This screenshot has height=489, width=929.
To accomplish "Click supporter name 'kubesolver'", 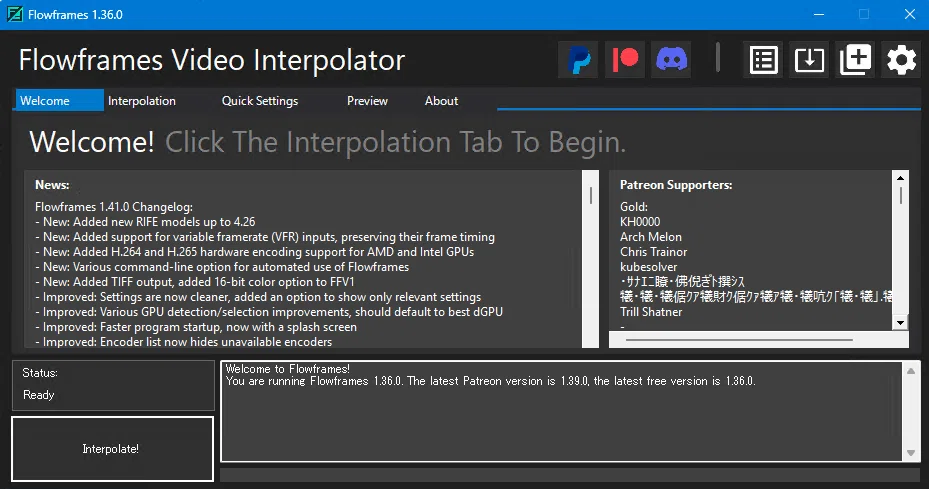I will point(648,267).
